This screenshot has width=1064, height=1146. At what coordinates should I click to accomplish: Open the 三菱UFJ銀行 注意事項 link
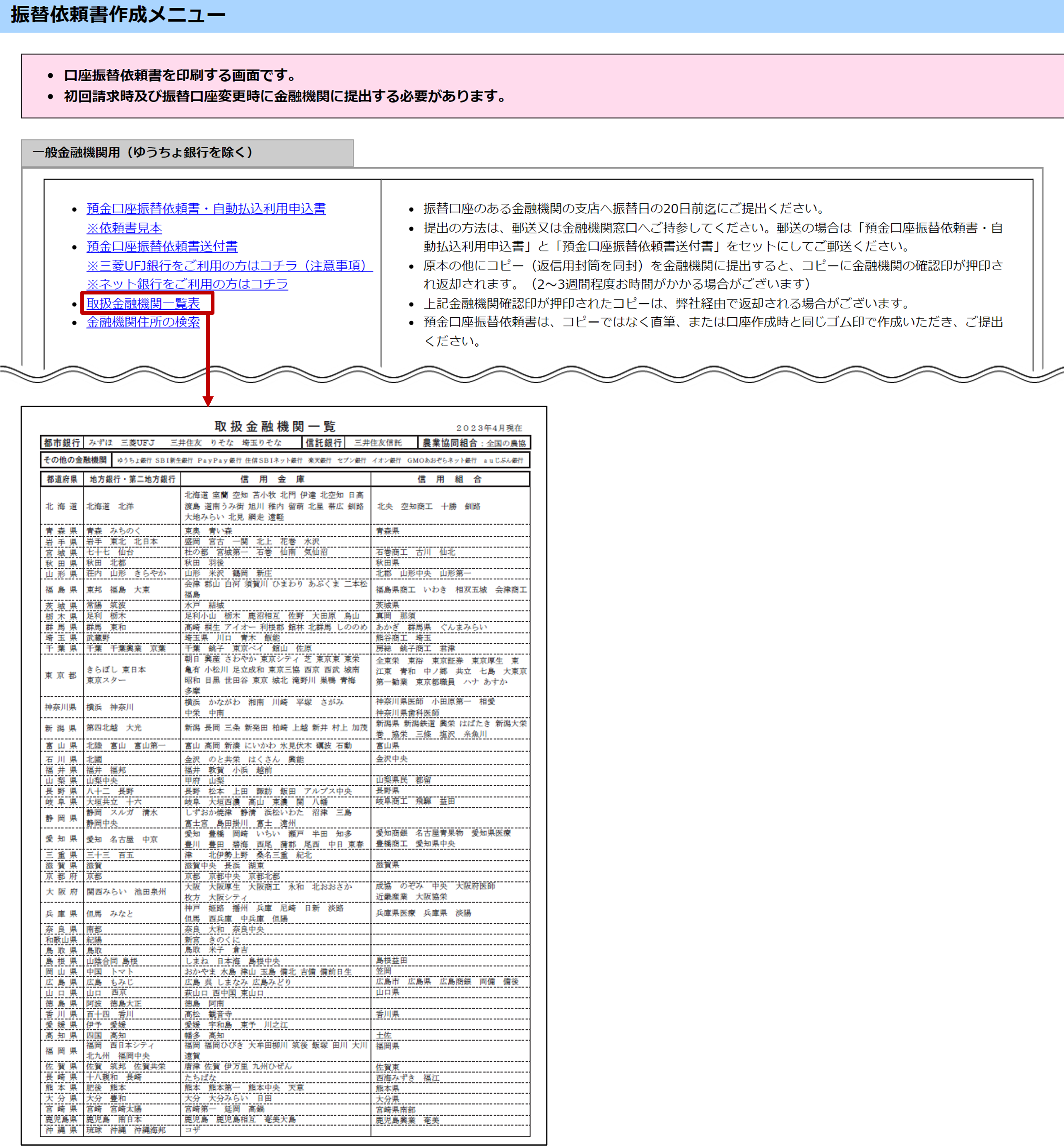click(229, 265)
